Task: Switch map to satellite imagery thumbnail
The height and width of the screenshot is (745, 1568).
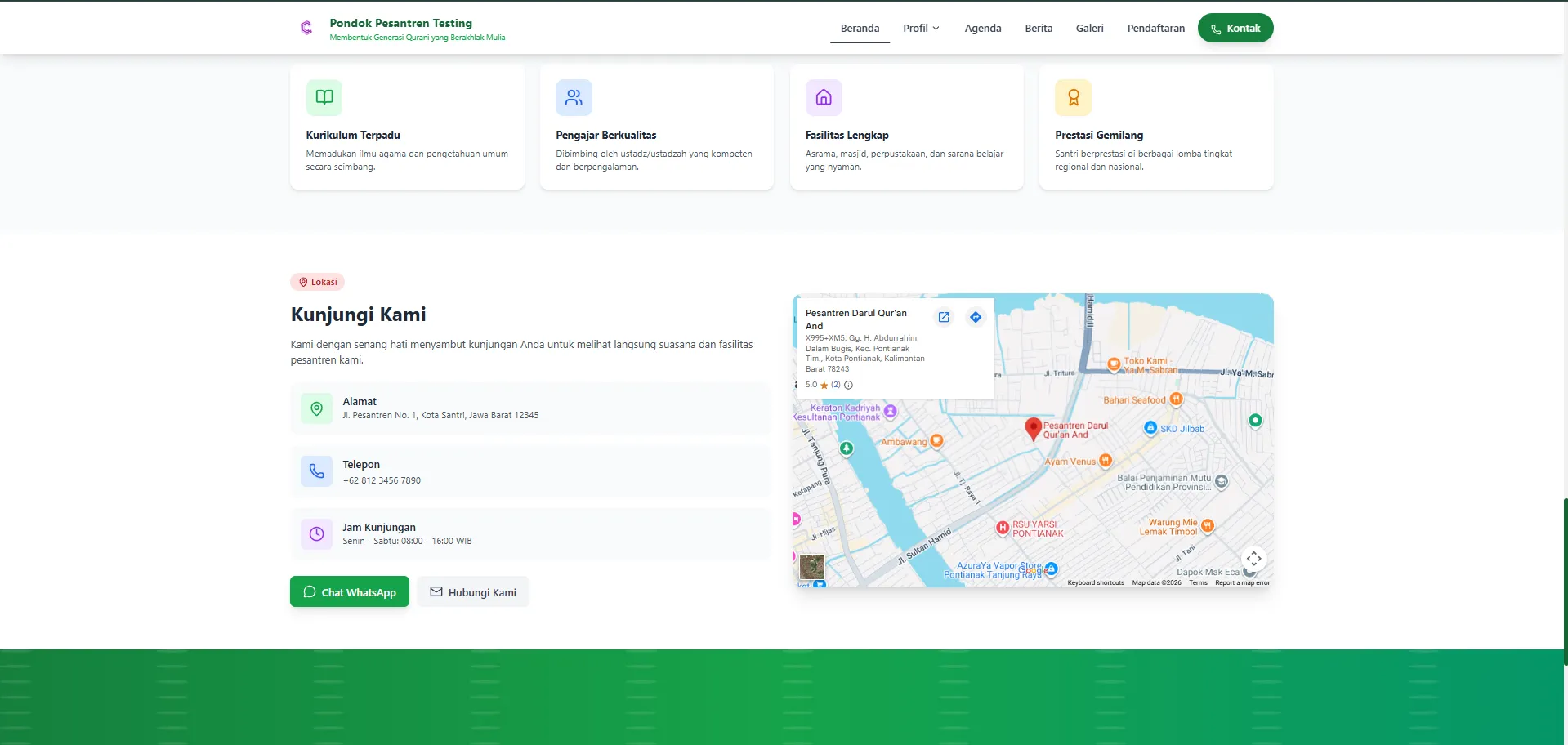Action: coord(811,566)
